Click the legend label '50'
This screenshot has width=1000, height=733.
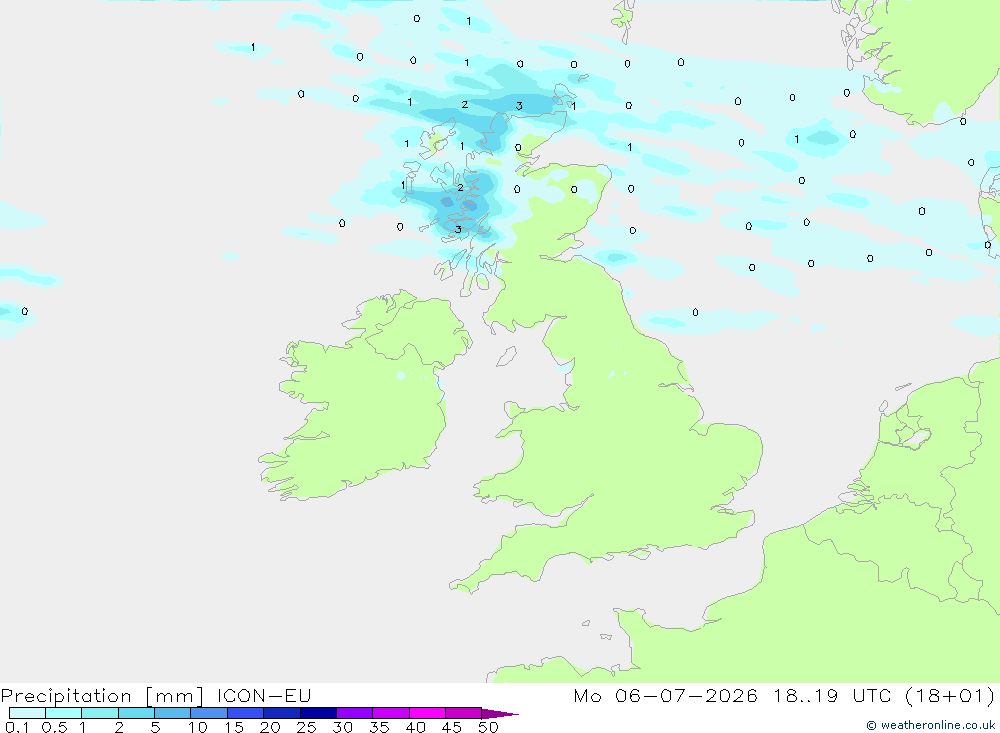(488, 727)
